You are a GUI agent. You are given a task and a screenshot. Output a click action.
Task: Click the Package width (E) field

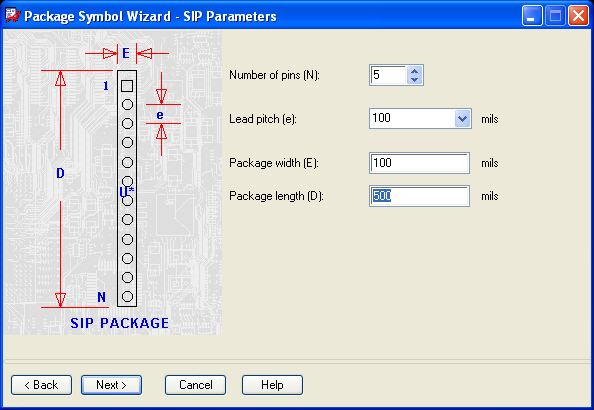419,163
